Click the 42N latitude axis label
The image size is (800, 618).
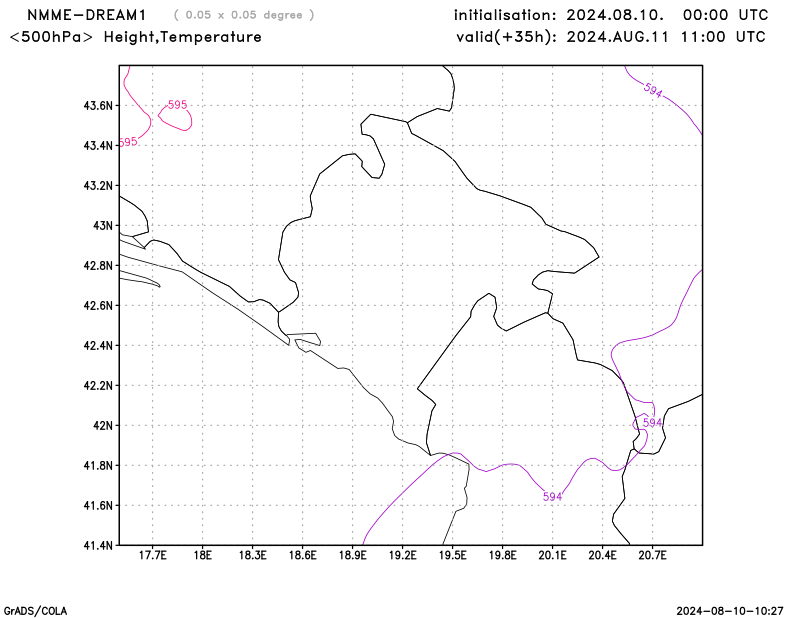(x=103, y=425)
